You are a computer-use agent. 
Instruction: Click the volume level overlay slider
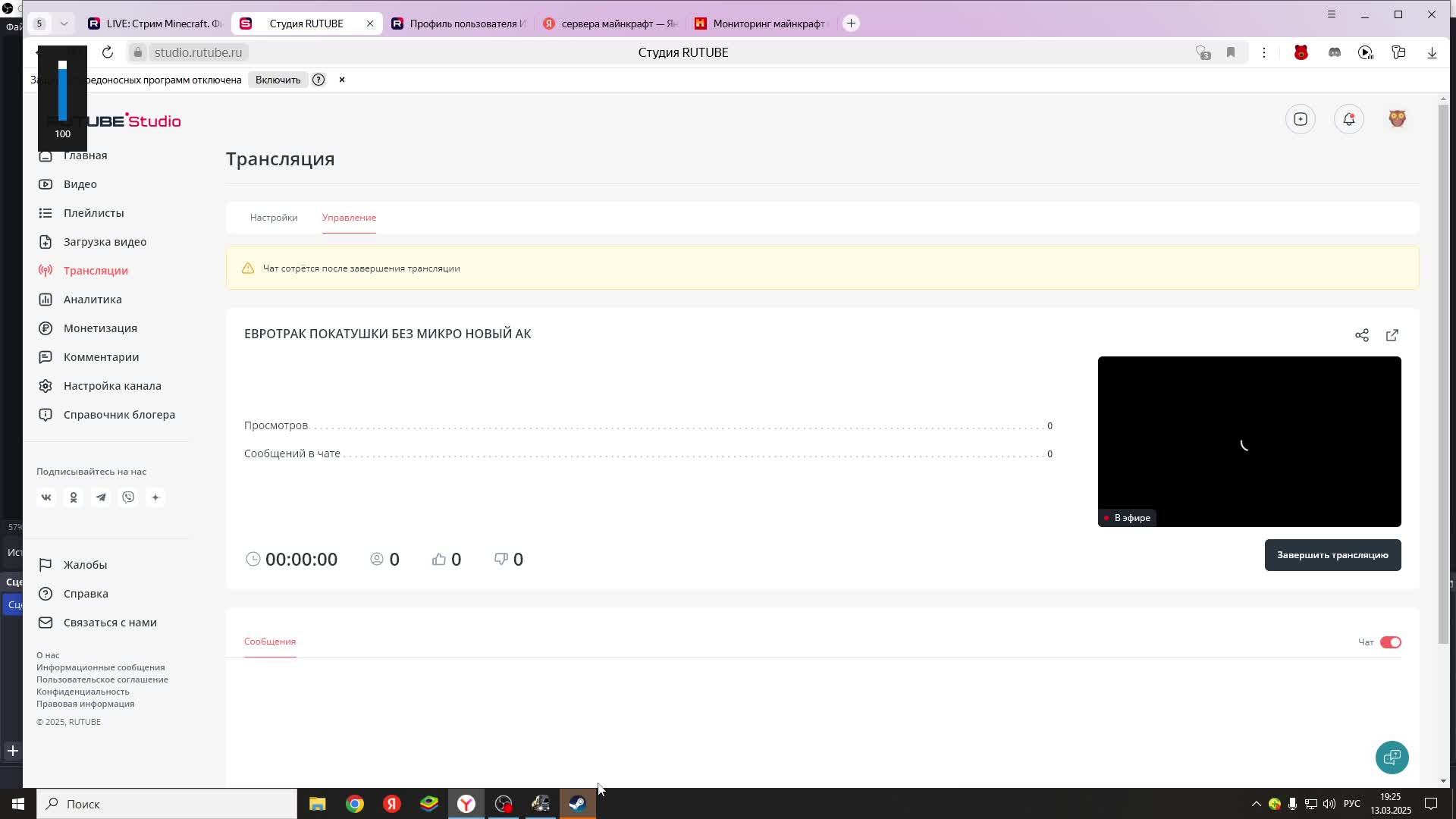(x=62, y=91)
